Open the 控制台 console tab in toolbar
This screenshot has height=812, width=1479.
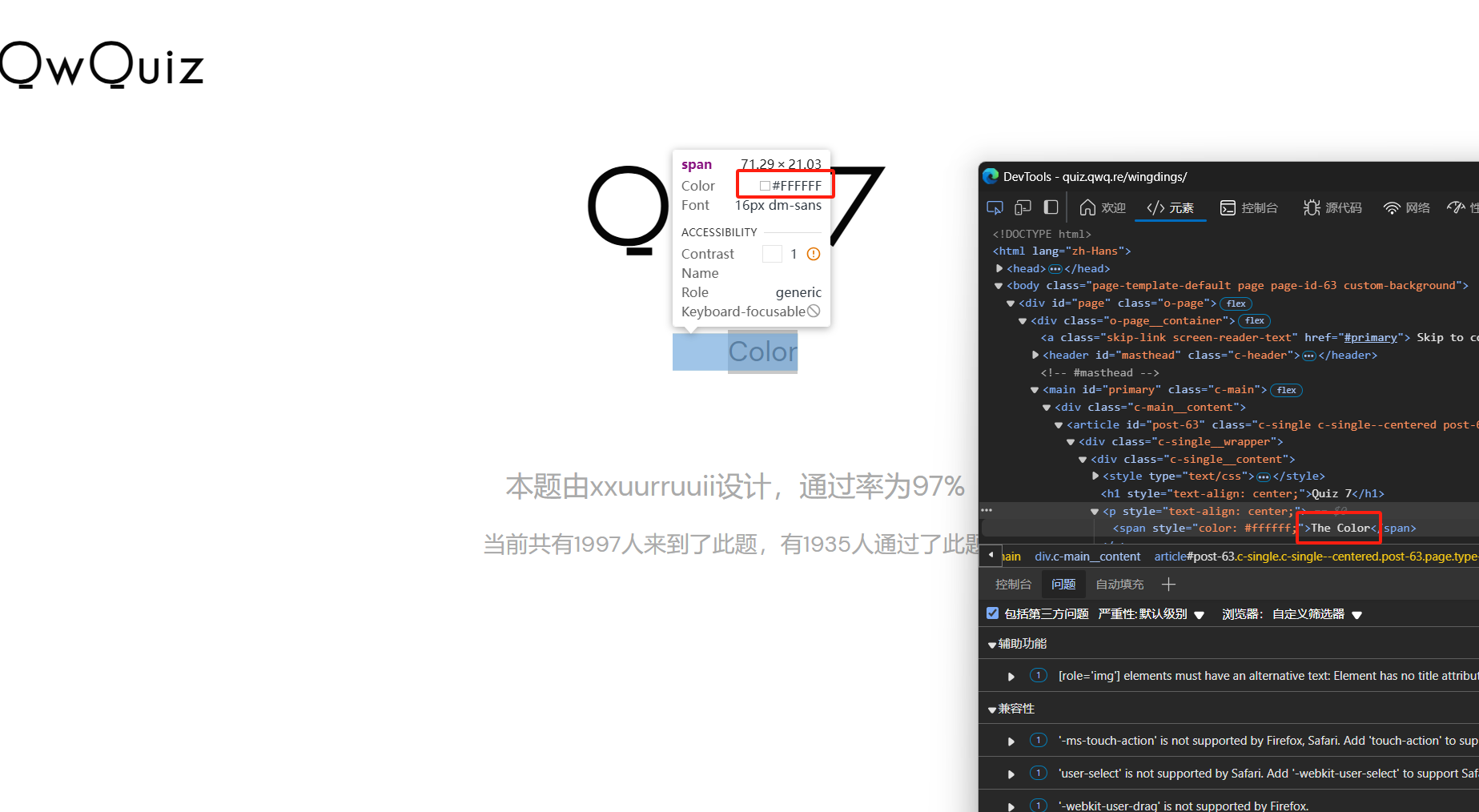click(x=1248, y=207)
